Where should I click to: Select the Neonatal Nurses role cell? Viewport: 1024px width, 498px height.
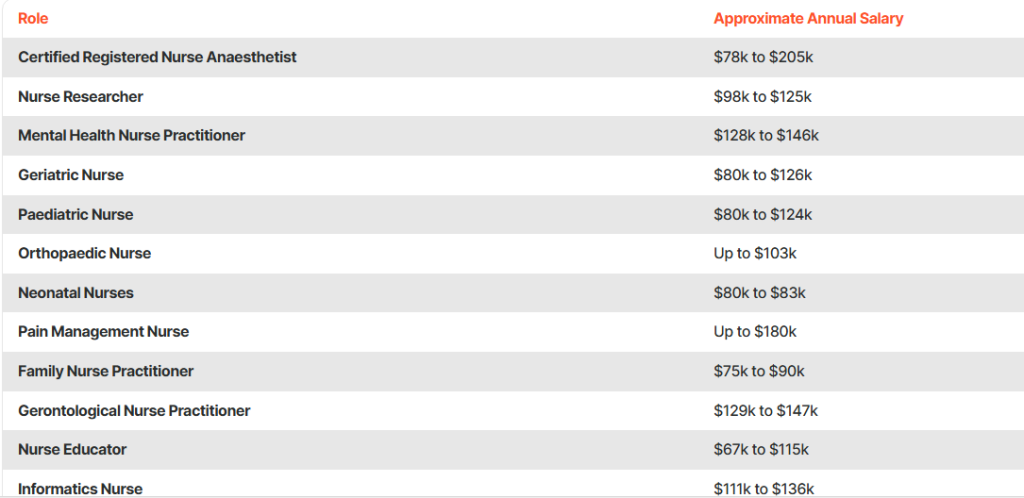75,292
